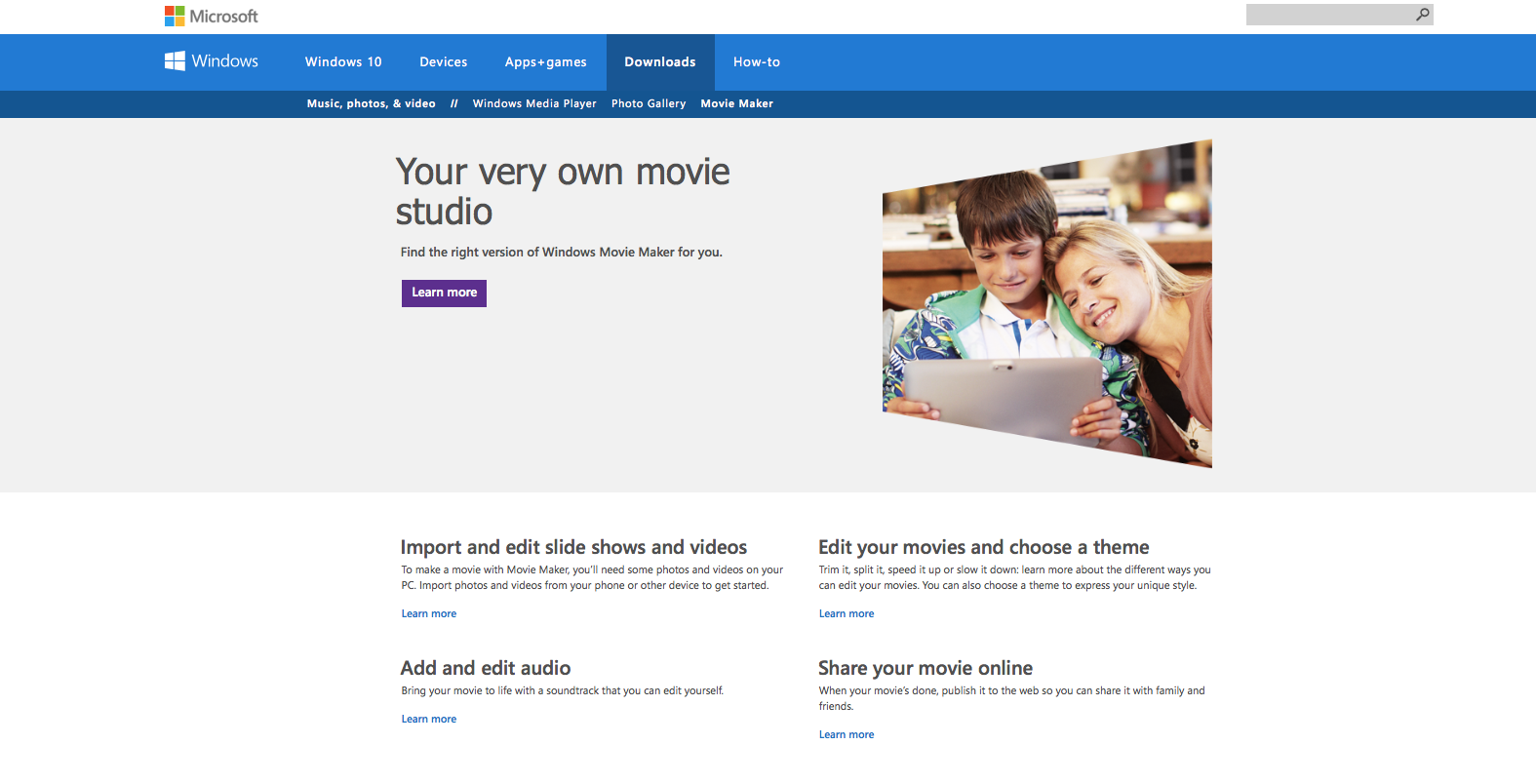Image resolution: width=1536 pixels, height=784 pixels.
Task: Open the Devices menu
Action: click(444, 62)
